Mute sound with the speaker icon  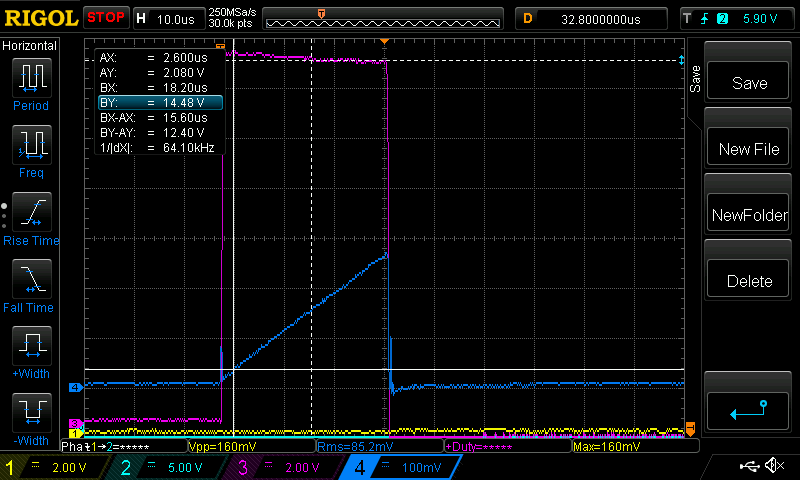click(x=773, y=467)
